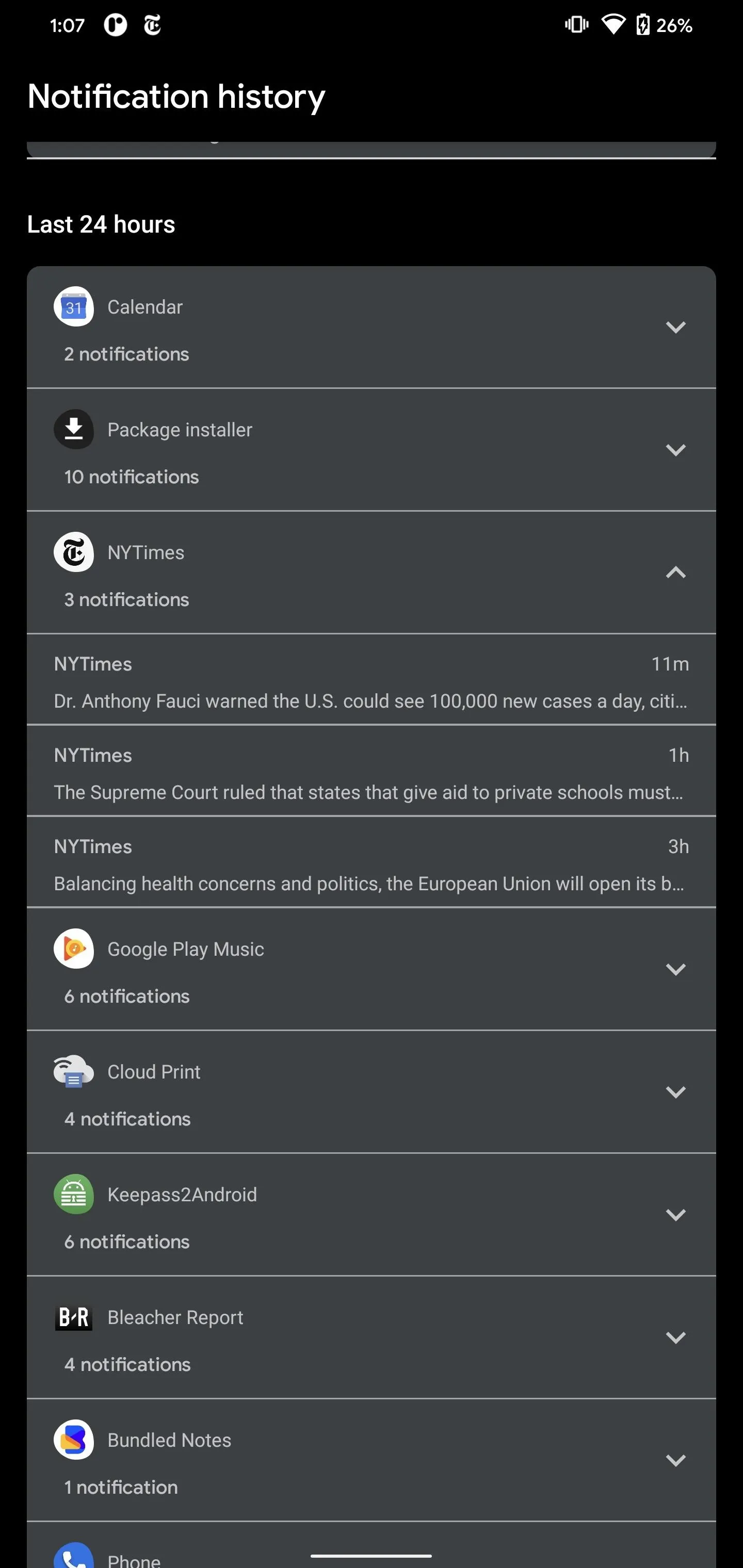Expand Cloud Print notifications chevron
The width and height of the screenshot is (743, 1568).
[x=675, y=1092]
